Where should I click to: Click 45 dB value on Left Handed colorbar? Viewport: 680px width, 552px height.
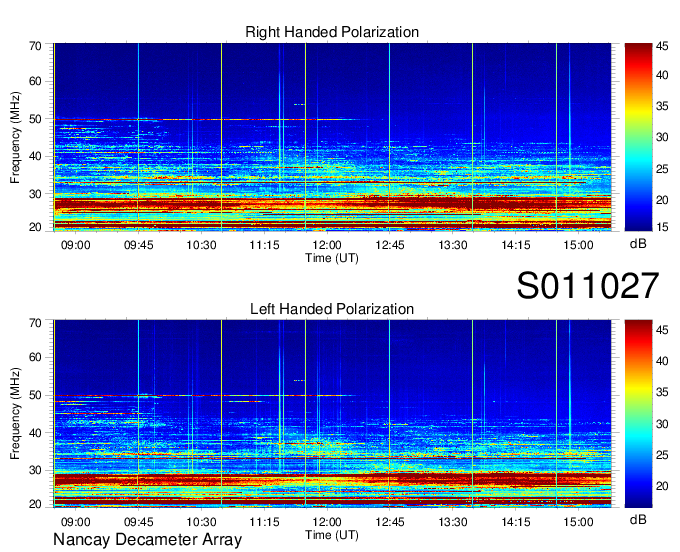(x=662, y=330)
